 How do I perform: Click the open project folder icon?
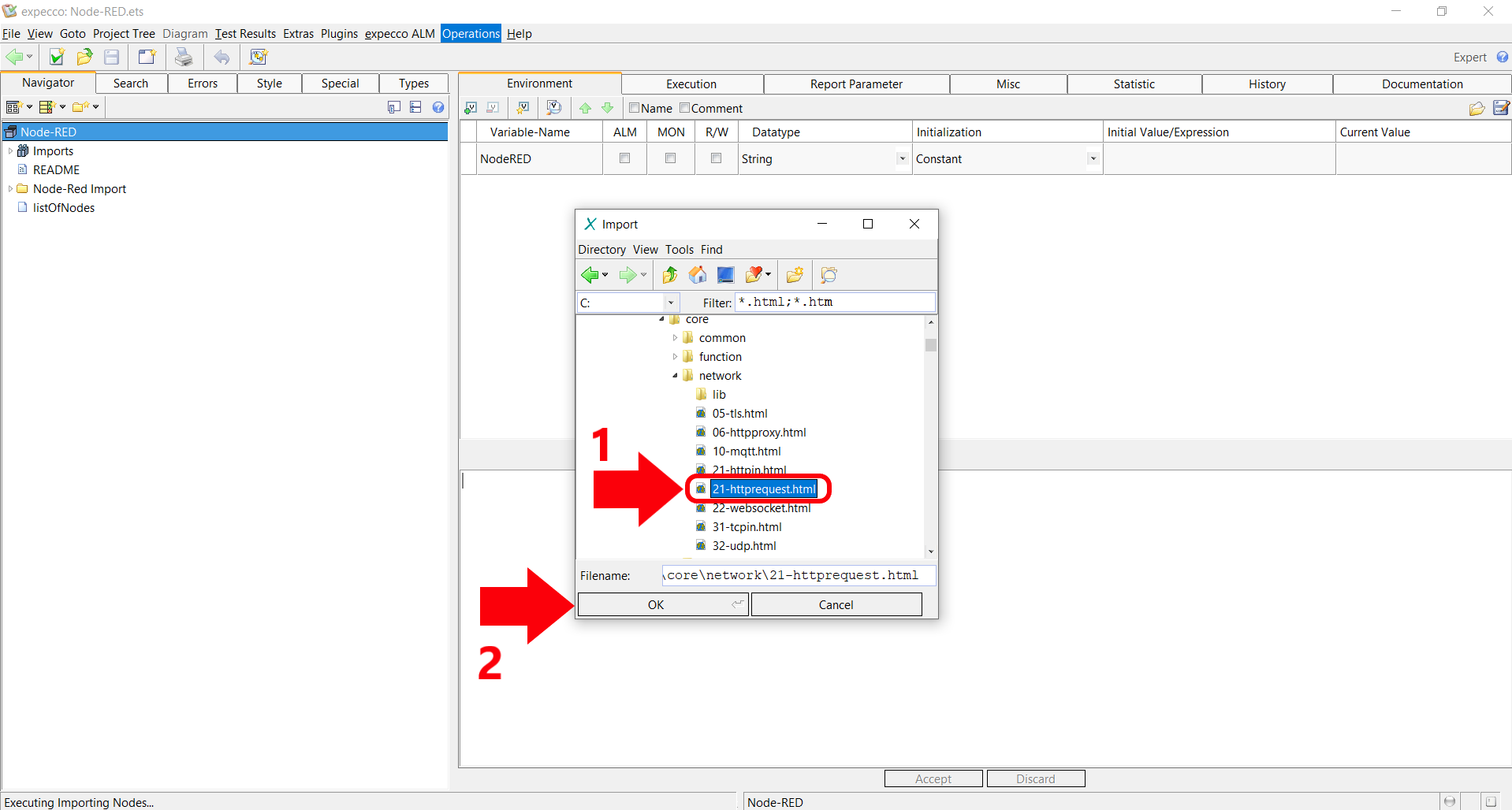[84, 57]
